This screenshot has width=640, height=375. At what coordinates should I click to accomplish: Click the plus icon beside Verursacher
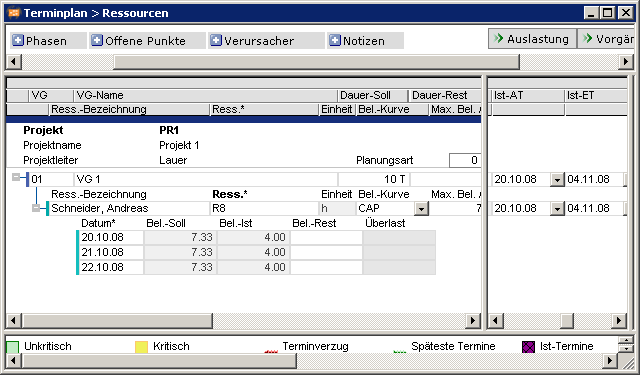click(216, 40)
